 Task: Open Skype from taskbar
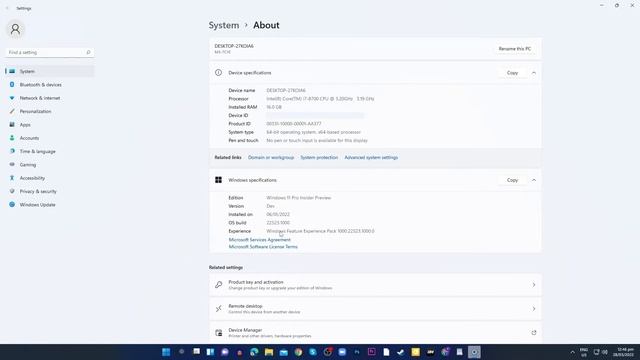(x=313, y=352)
